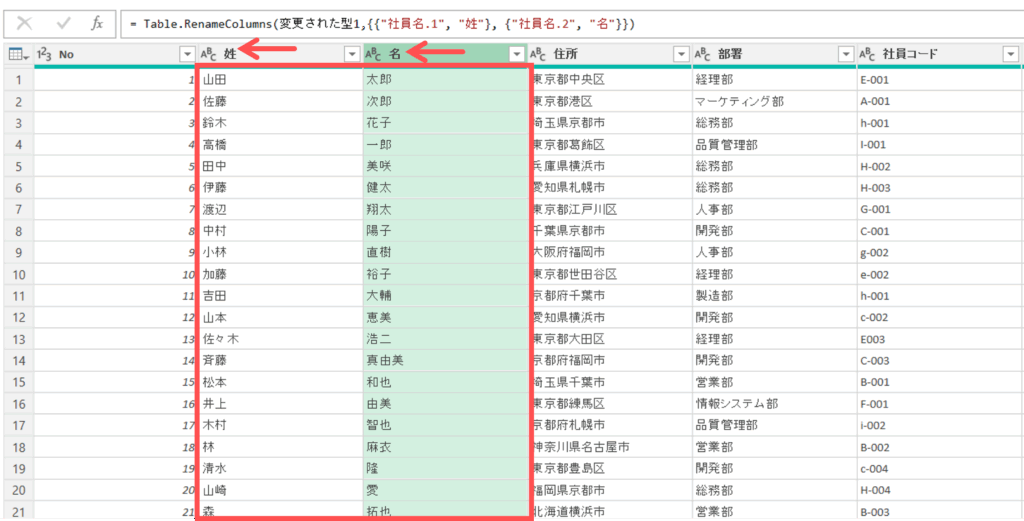Viewport: 1024px width, 521px height.
Task: Select the cell with code E-001
Action: point(935,79)
